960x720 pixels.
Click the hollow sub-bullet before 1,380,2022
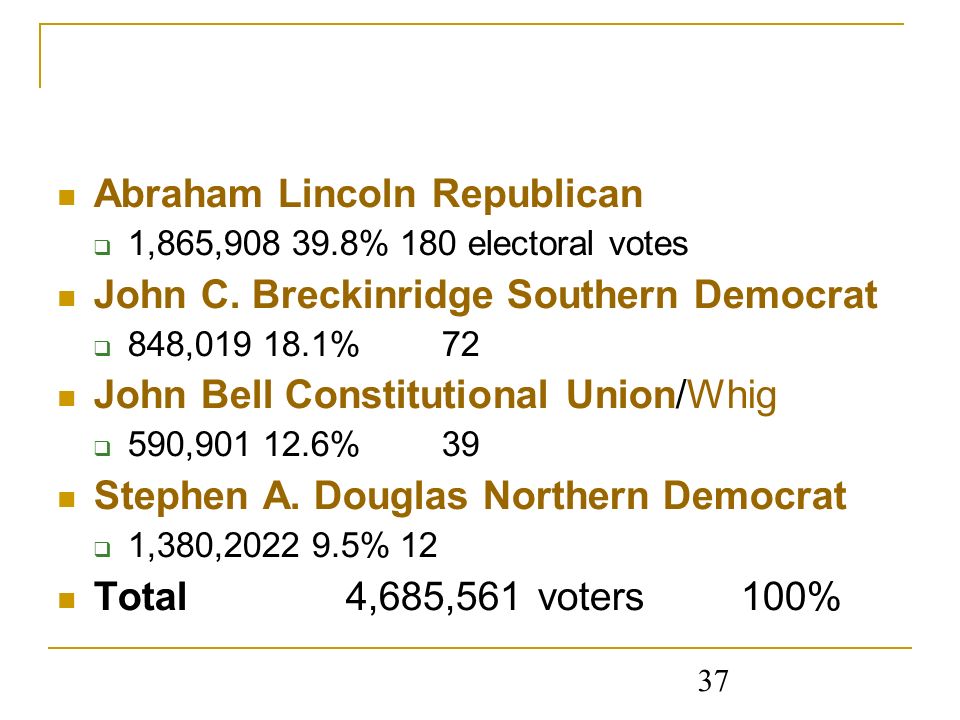[102, 549]
